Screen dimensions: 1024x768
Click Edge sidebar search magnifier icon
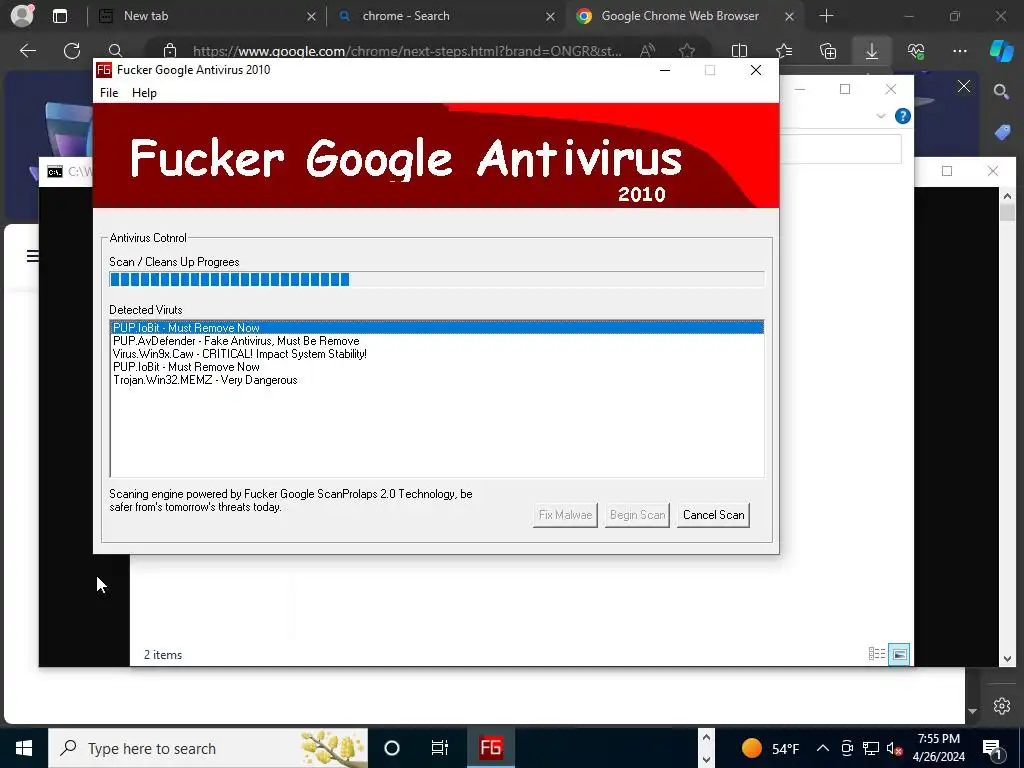click(1002, 91)
